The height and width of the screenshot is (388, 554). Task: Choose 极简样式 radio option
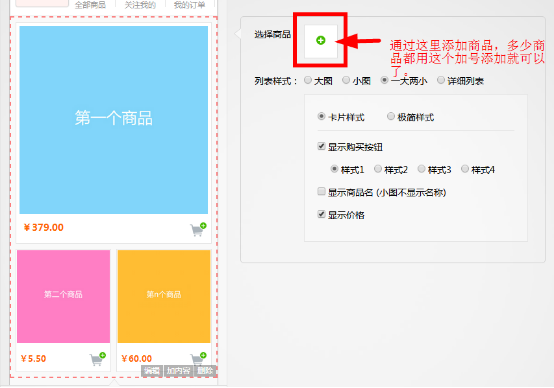(391, 116)
